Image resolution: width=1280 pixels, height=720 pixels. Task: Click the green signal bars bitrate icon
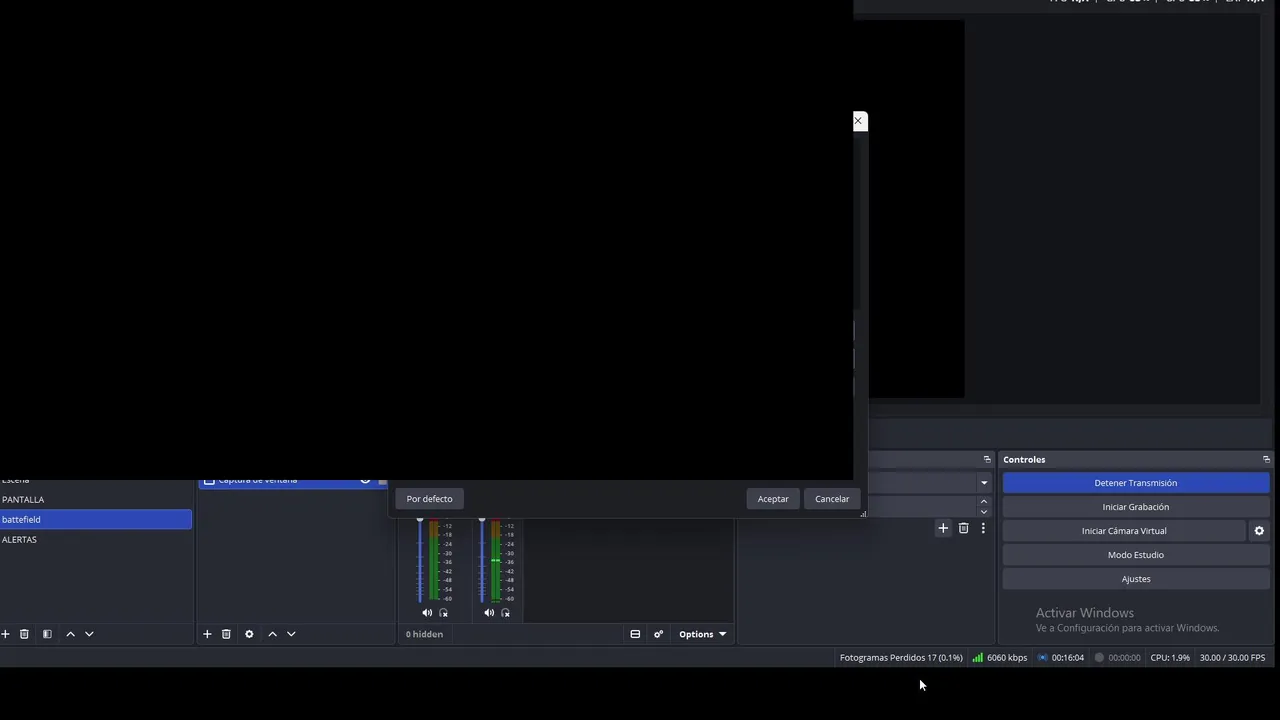tap(977, 658)
